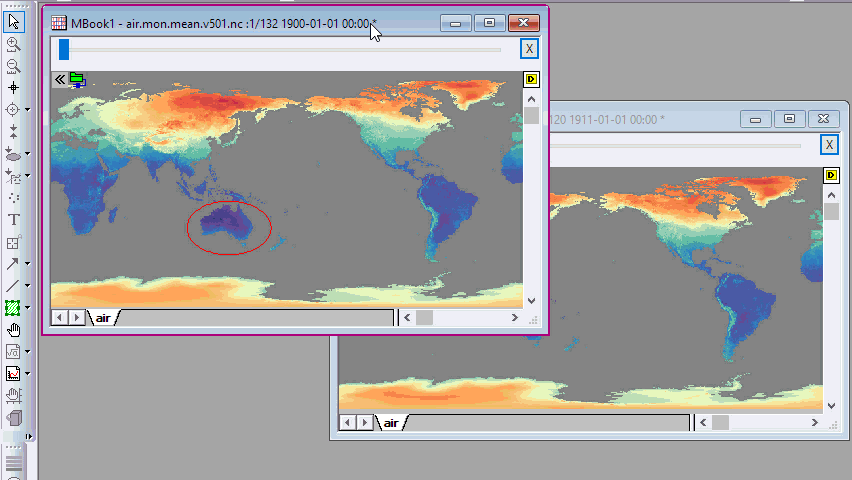Choose the Line drawing tool

(x=14, y=286)
